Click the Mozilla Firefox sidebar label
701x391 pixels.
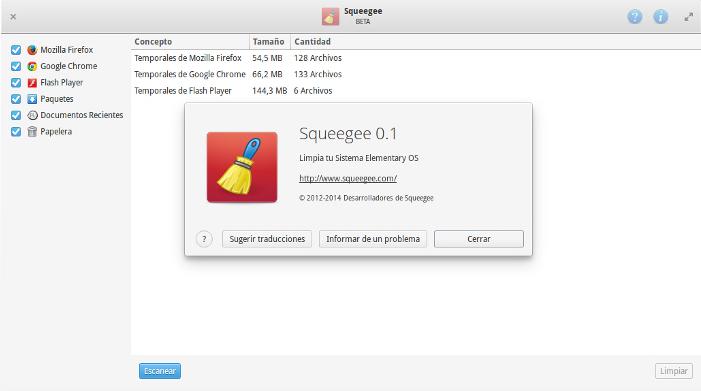pos(67,50)
